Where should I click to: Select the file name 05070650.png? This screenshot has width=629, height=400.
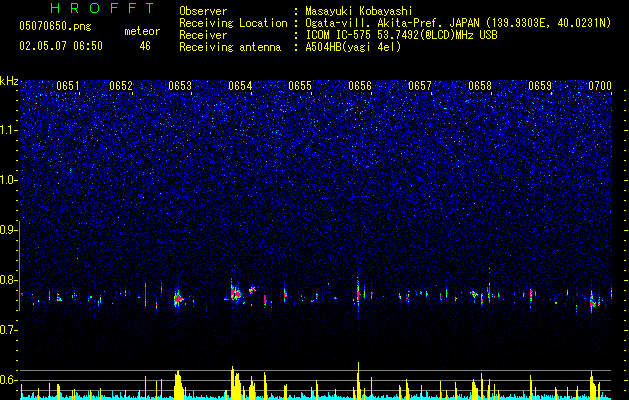55,26
